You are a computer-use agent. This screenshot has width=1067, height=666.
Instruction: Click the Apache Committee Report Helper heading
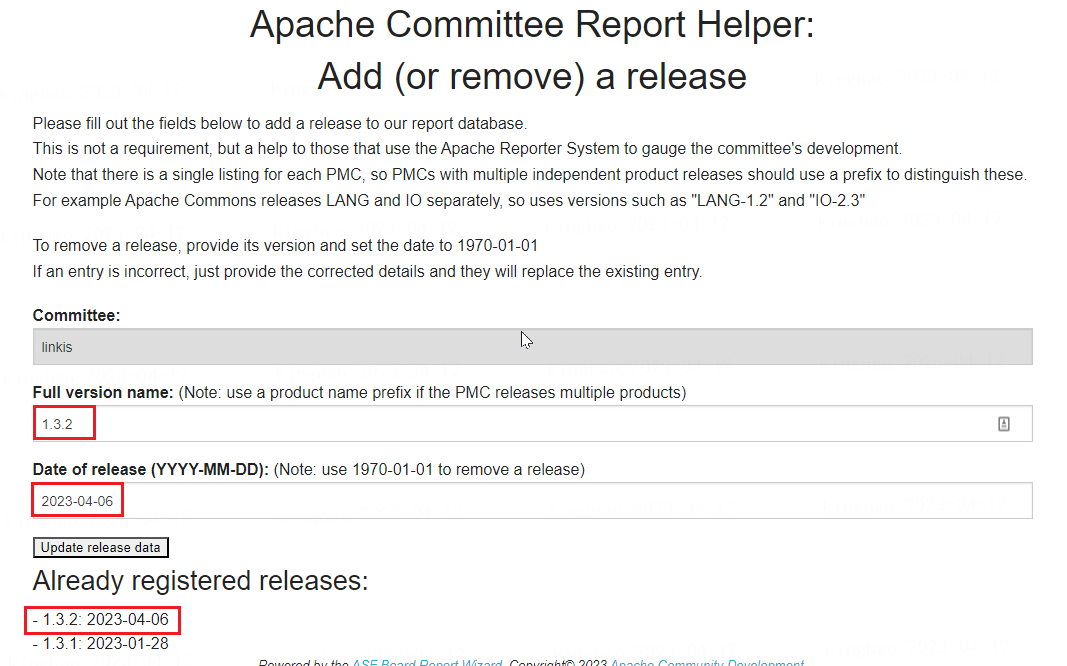532,26
